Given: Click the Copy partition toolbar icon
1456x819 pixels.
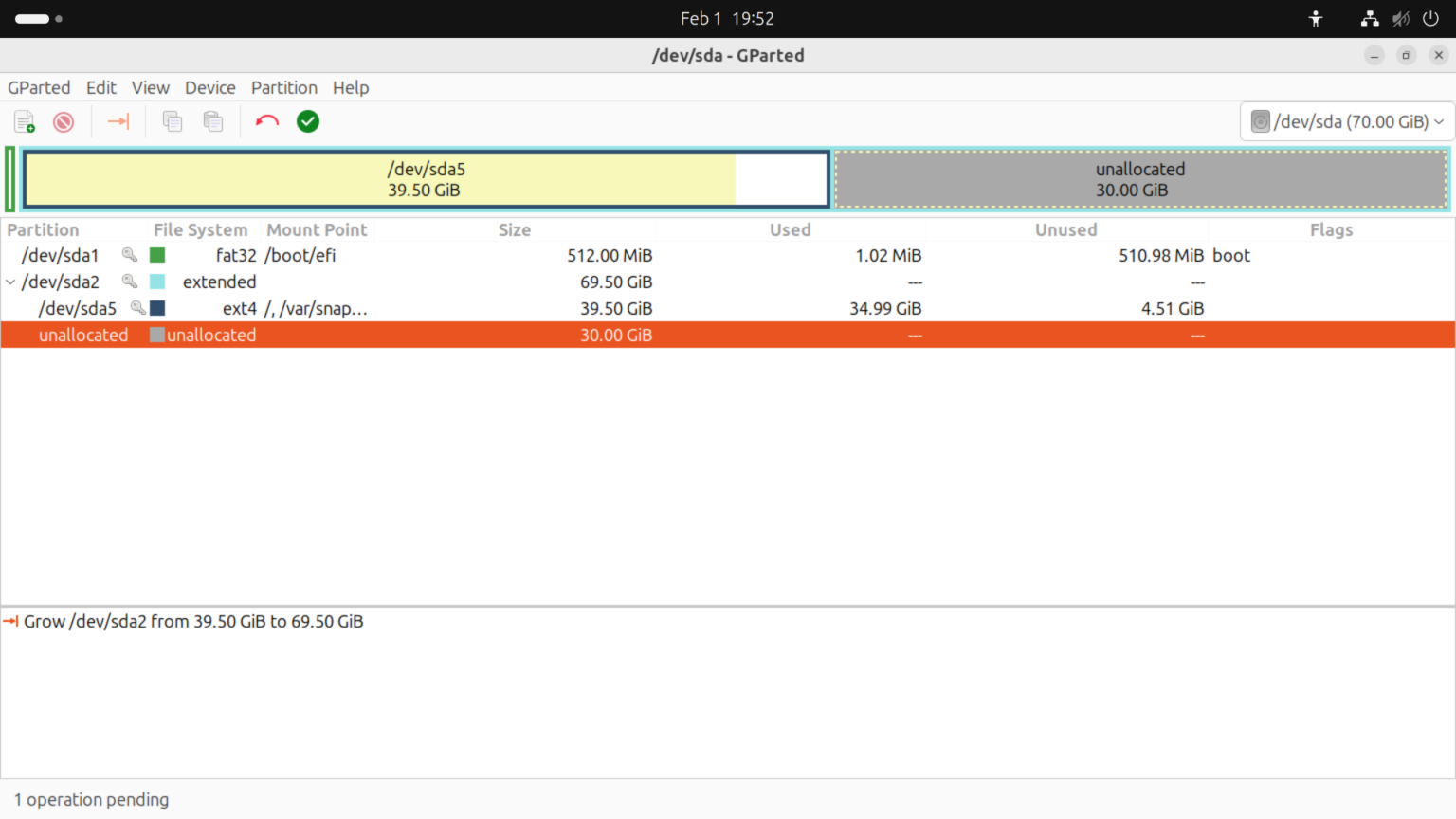Looking at the screenshot, I should click(173, 121).
